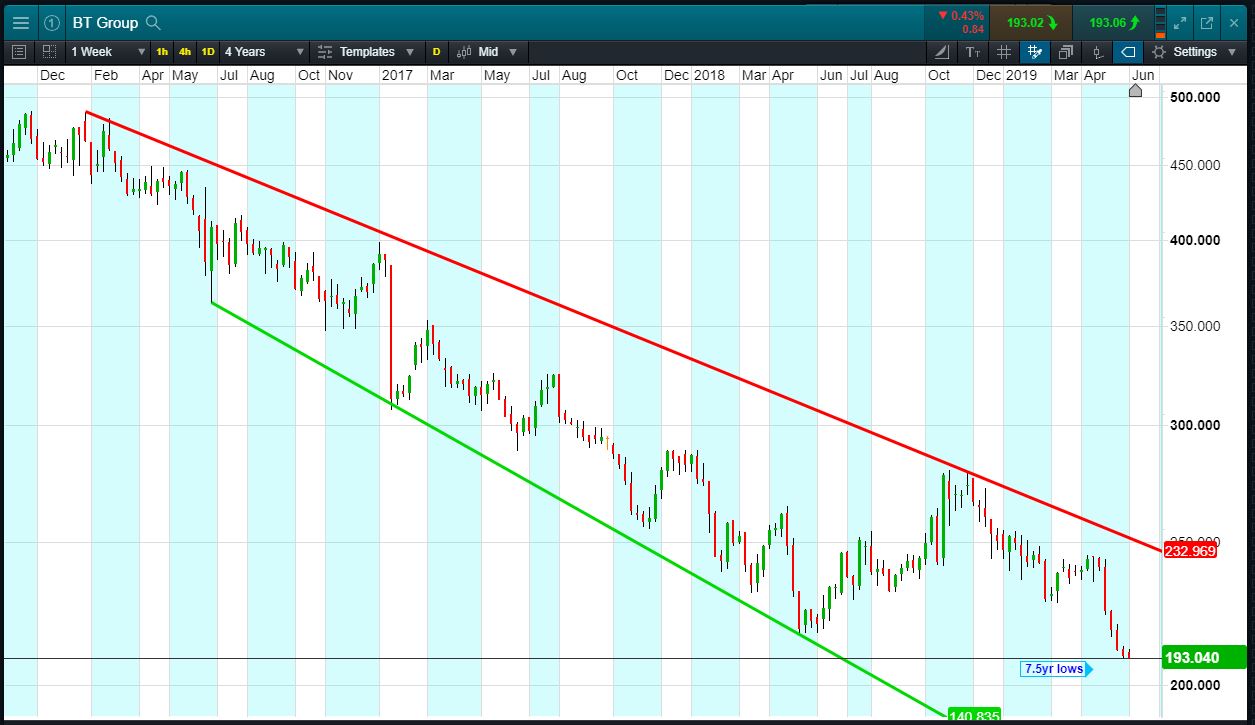Click the BT Group instrument title

coord(104,22)
